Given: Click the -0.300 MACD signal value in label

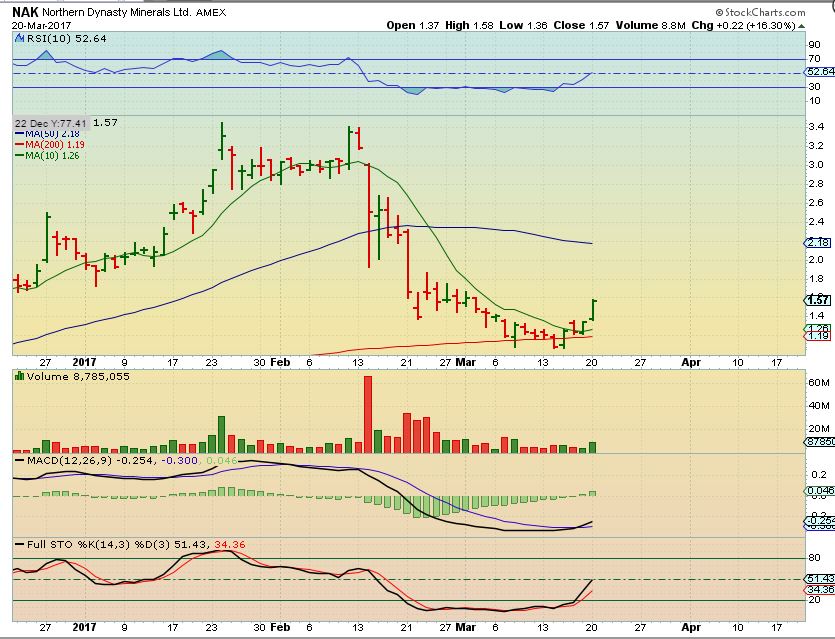Looking at the screenshot, I should [x=178, y=460].
